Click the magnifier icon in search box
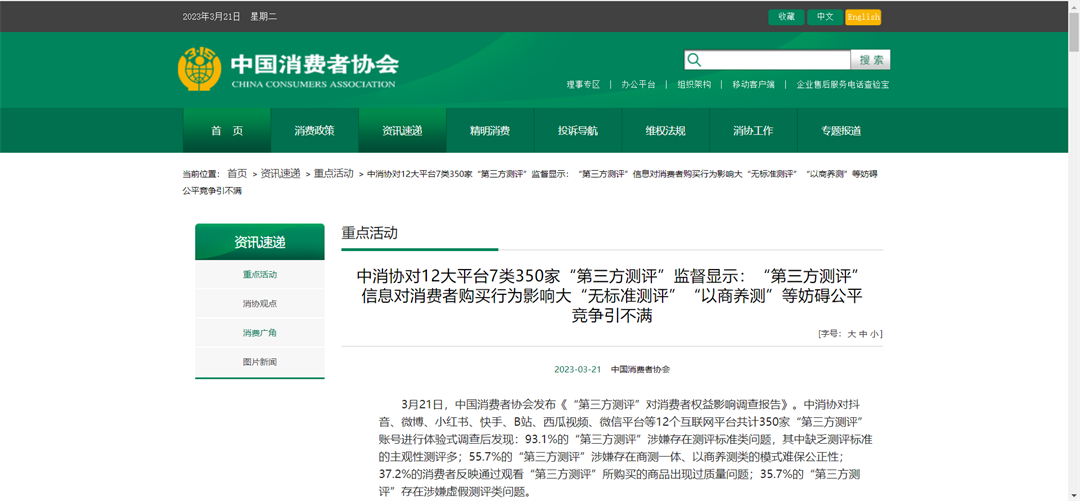This screenshot has width=1080, height=501. click(695, 60)
